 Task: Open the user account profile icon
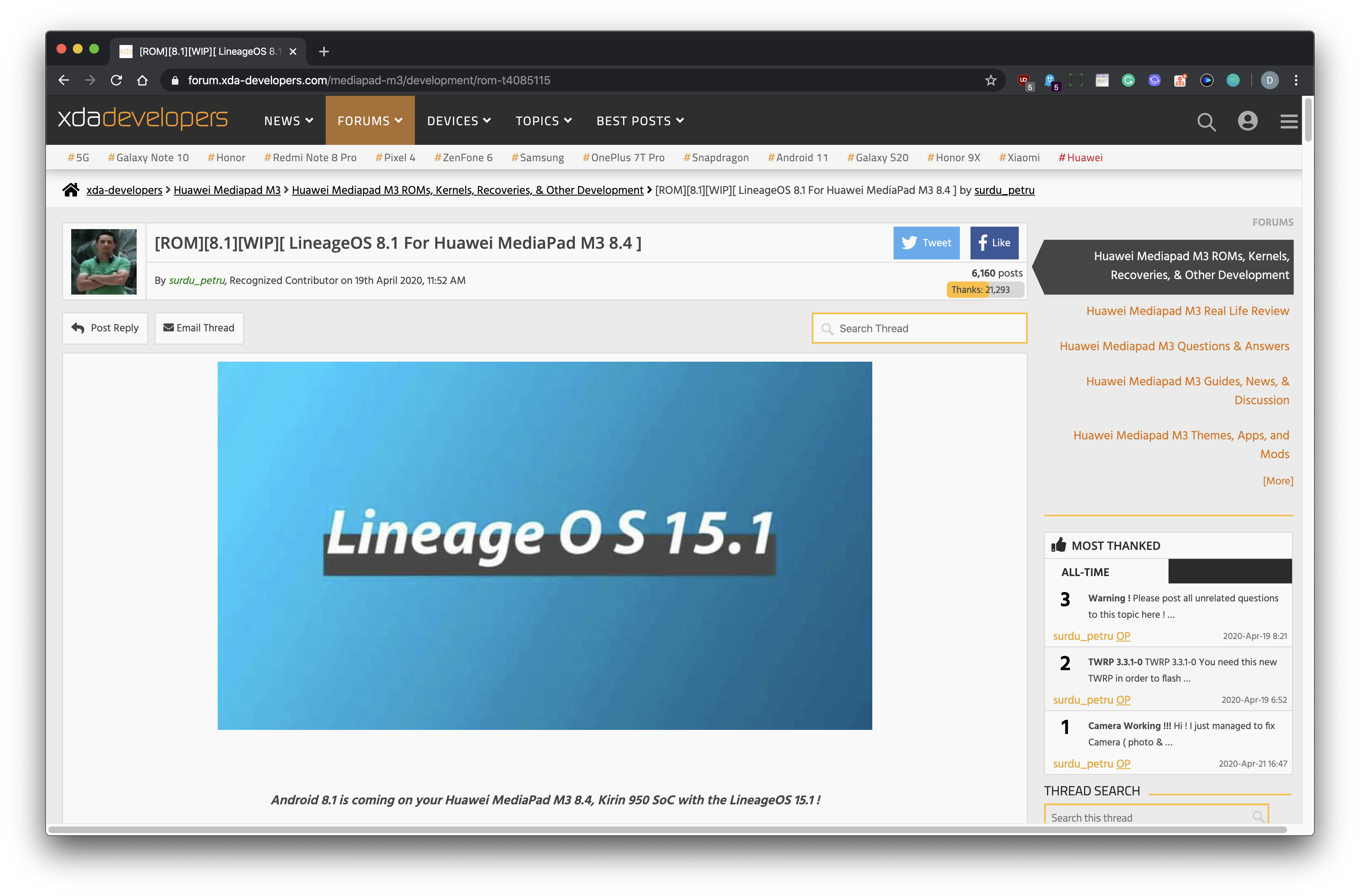pyautogui.click(x=1247, y=121)
